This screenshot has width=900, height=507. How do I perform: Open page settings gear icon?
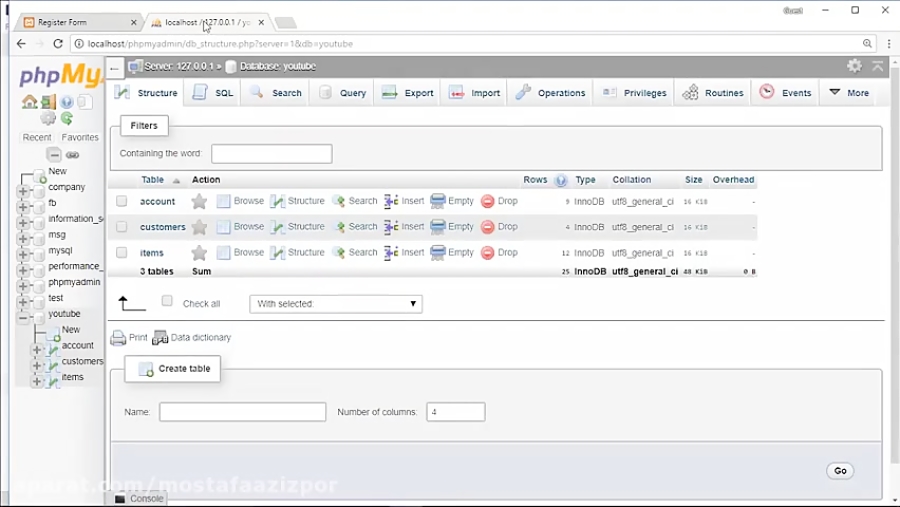[854, 66]
